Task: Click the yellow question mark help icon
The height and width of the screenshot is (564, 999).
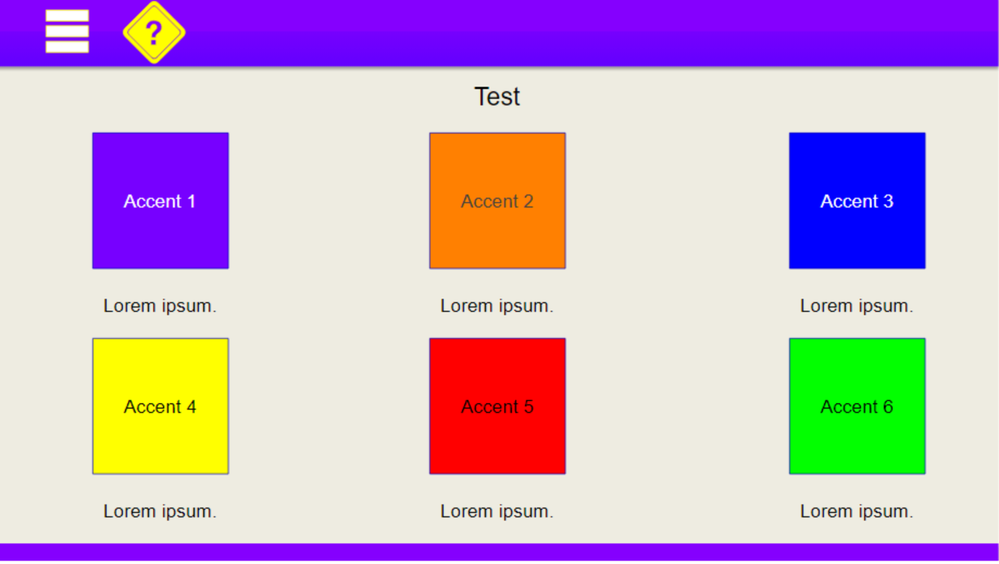Action: click(154, 33)
